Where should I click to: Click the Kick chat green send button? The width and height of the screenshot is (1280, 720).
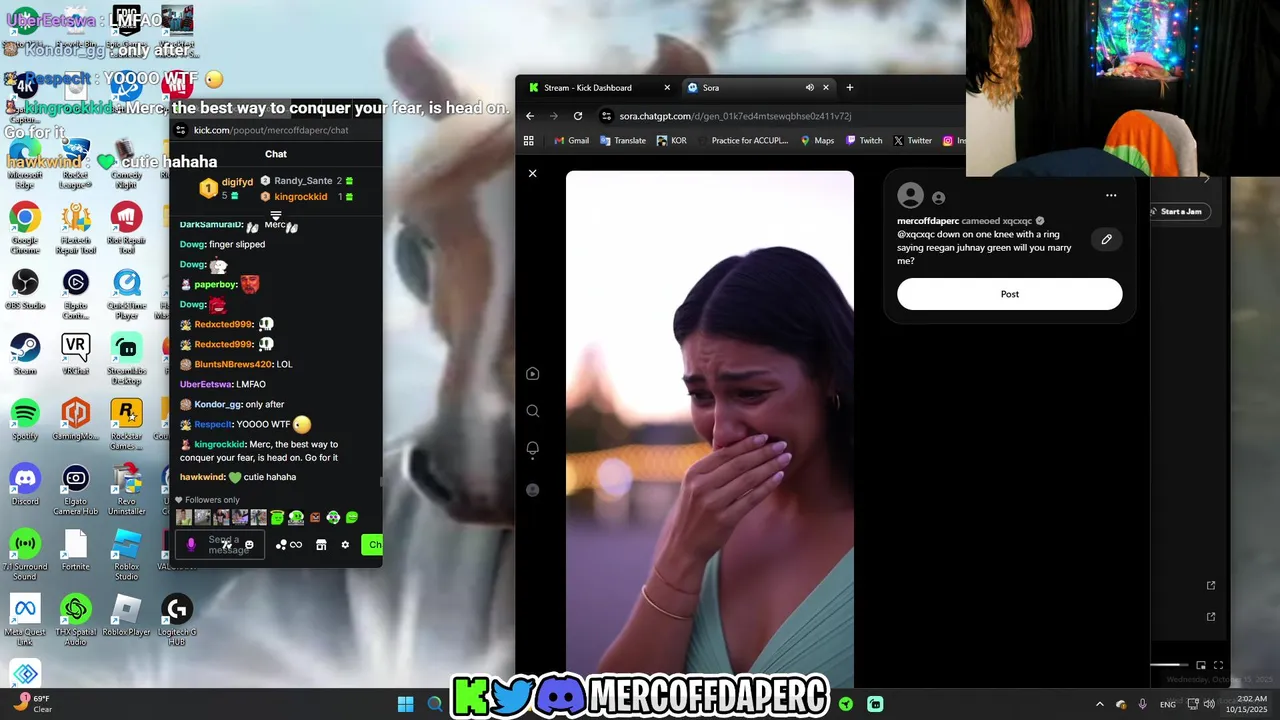coord(373,545)
